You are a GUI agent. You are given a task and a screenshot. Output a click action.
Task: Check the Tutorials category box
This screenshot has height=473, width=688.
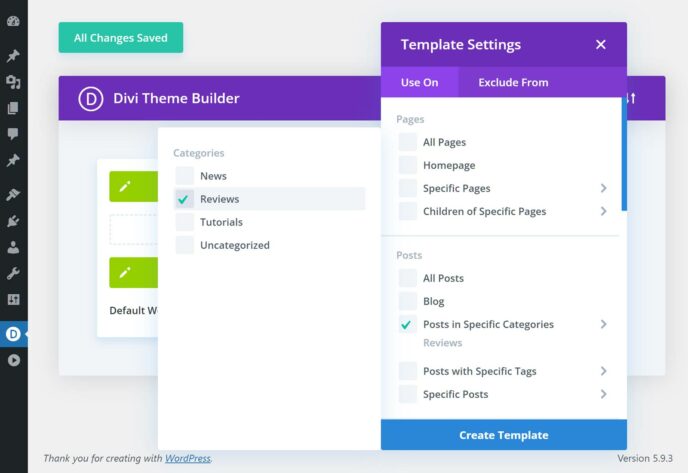[x=184, y=222]
